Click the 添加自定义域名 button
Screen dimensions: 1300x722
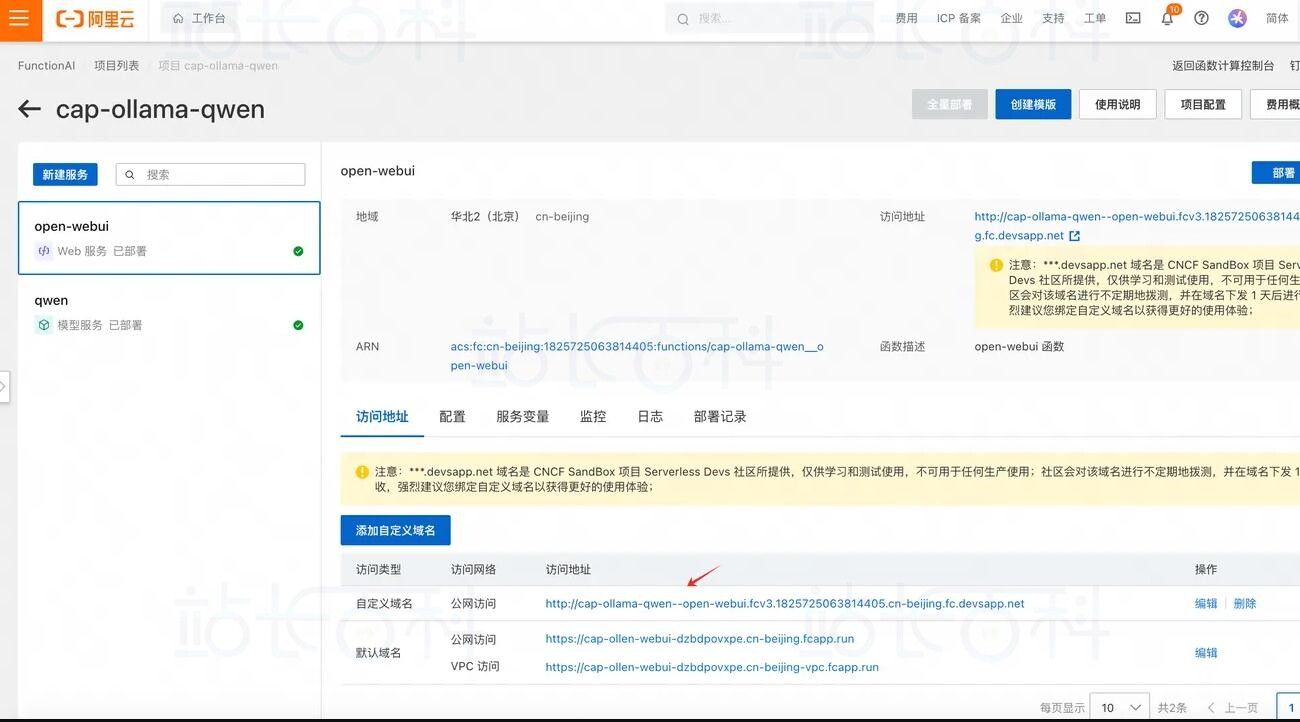(x=396, y=530)
